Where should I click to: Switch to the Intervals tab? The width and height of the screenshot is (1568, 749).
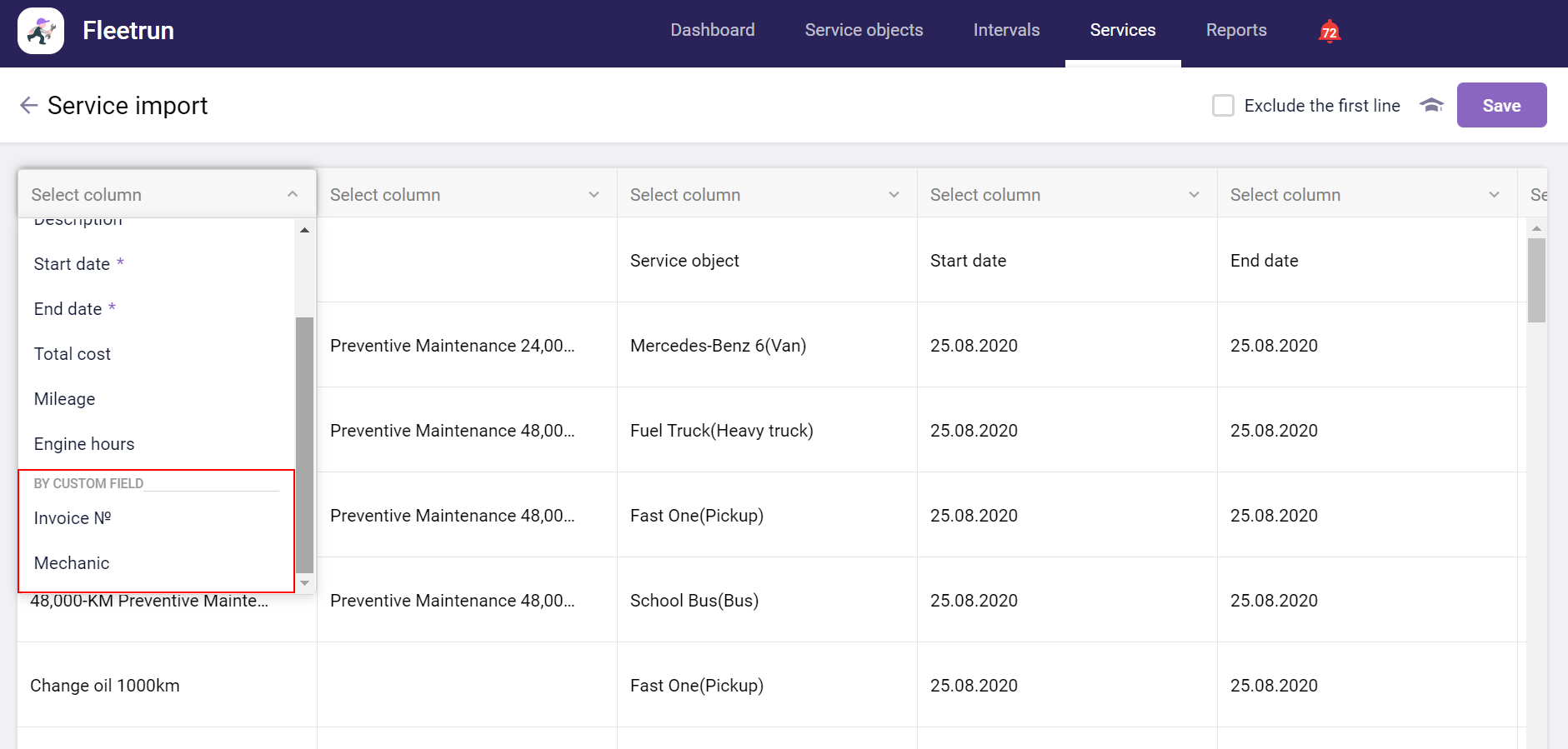1006,30
